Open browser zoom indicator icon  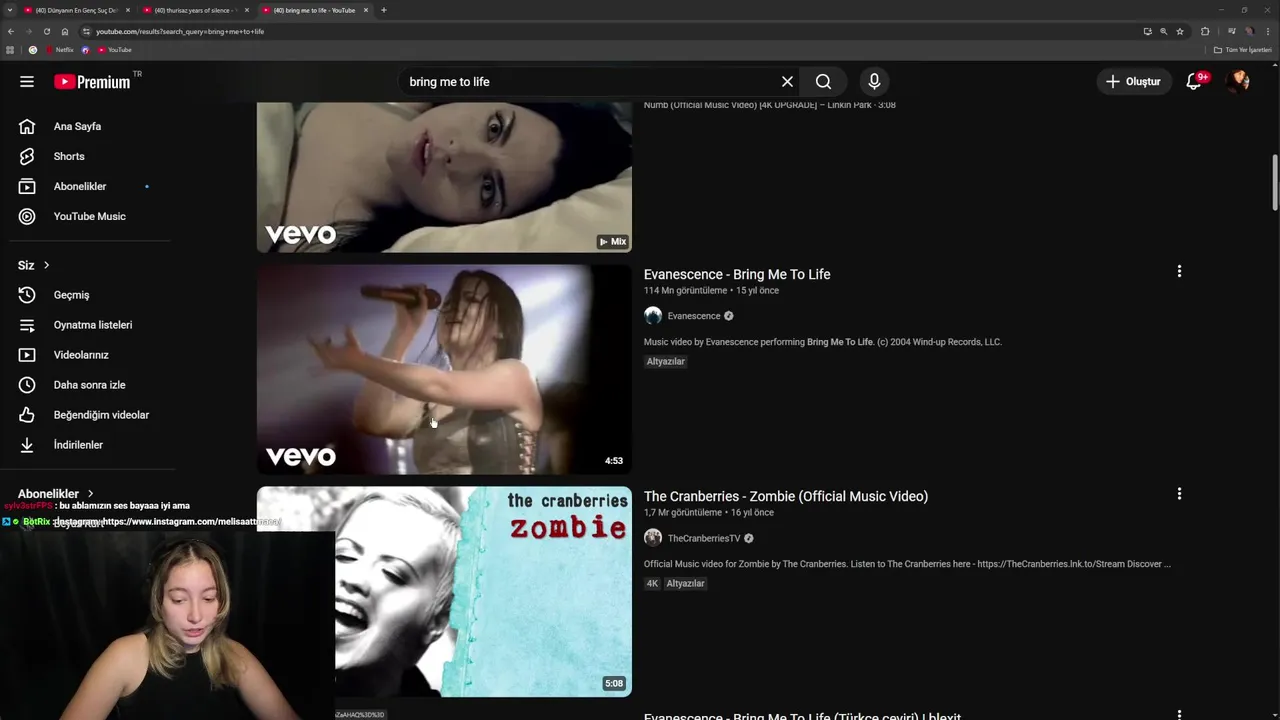pyautogui.click(x=1163, y=31)
